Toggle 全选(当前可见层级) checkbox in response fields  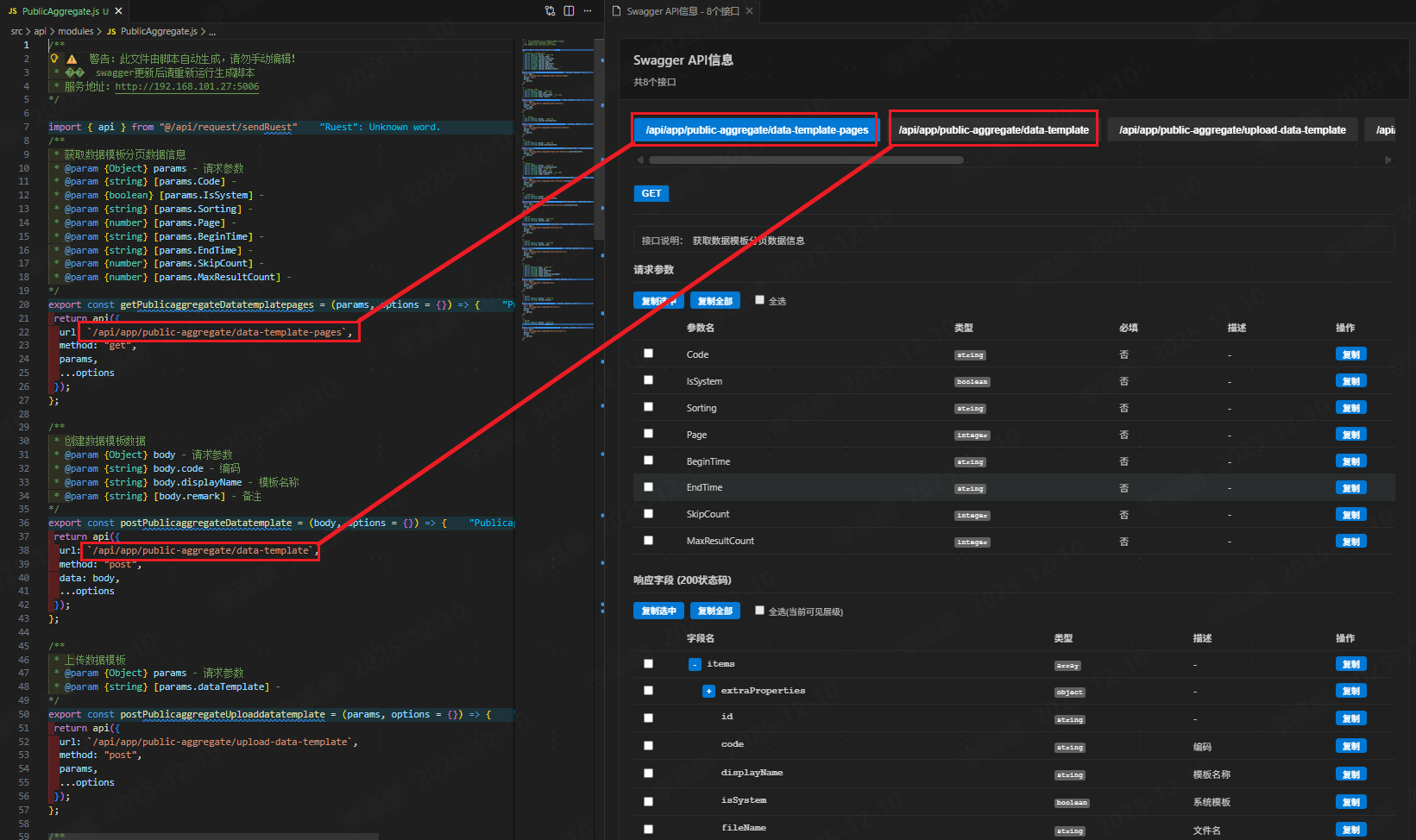(x=759, y=611)
